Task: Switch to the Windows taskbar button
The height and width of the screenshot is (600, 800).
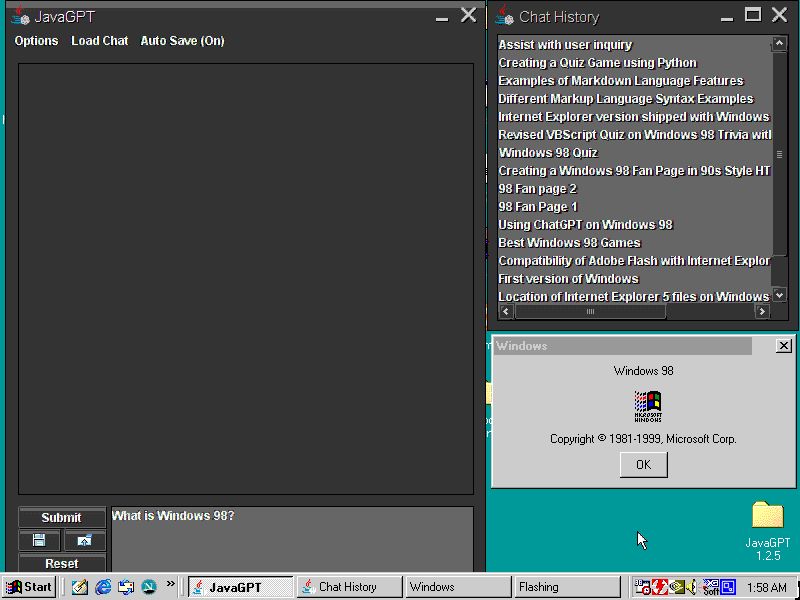Action: coord(459,587)
